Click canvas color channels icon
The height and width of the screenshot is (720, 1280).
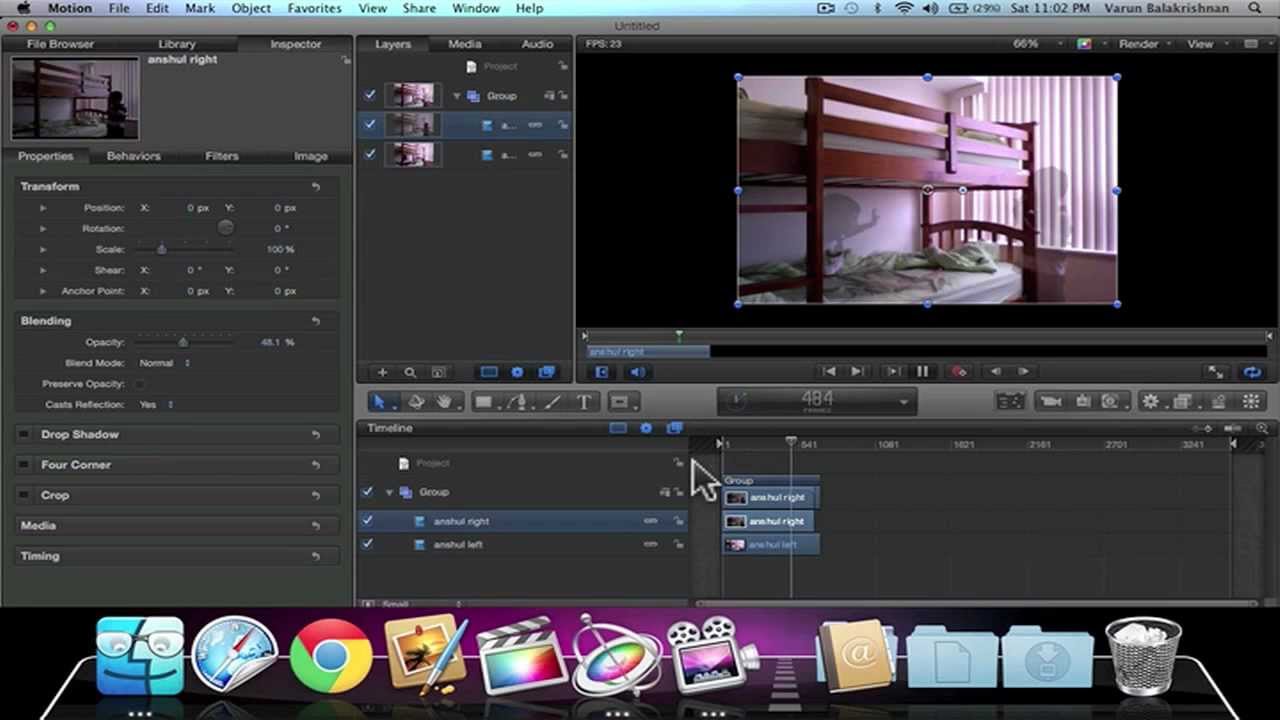[x=1084, y=44]
